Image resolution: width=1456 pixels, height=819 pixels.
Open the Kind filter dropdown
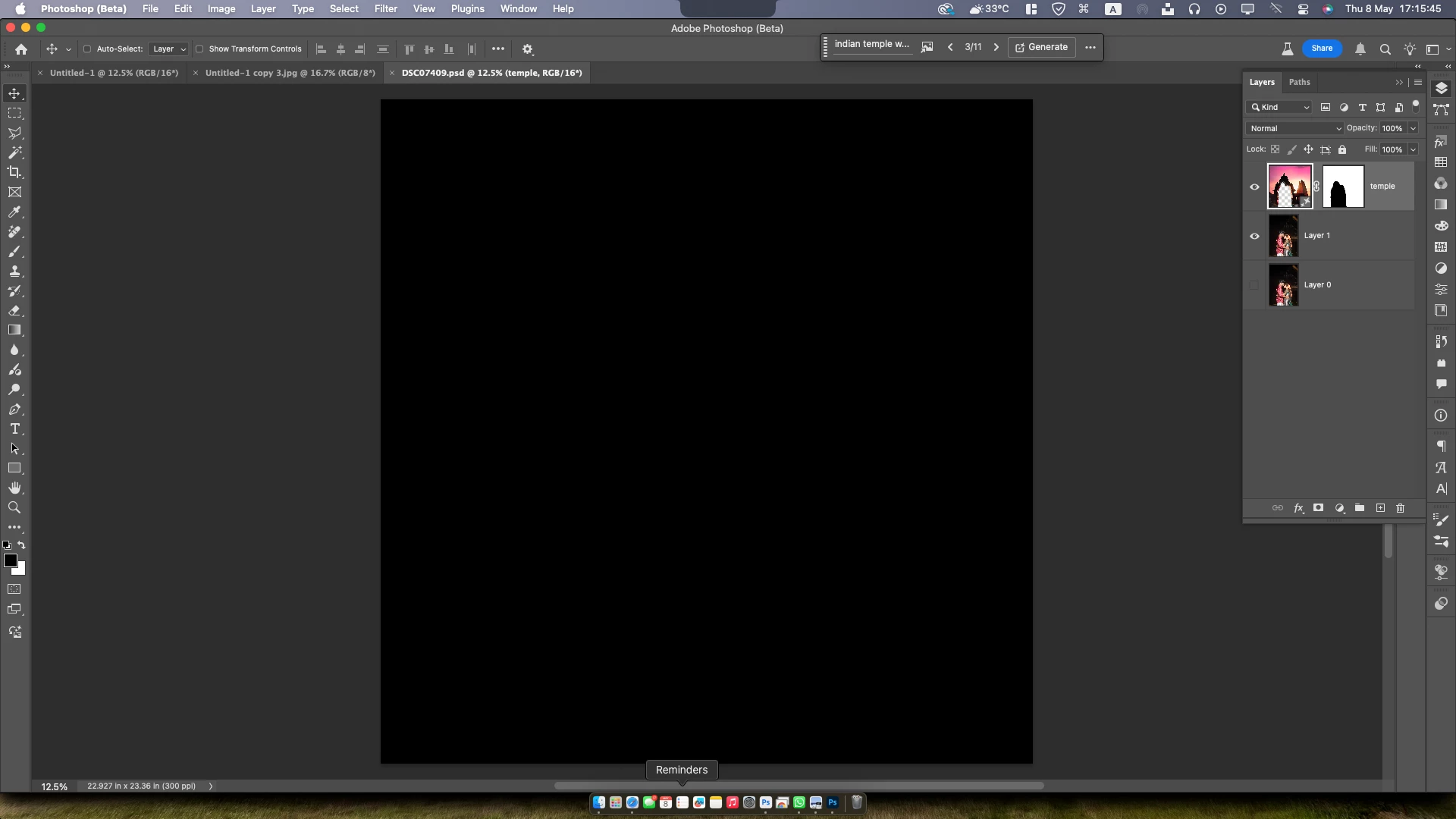coord(1279,108)
